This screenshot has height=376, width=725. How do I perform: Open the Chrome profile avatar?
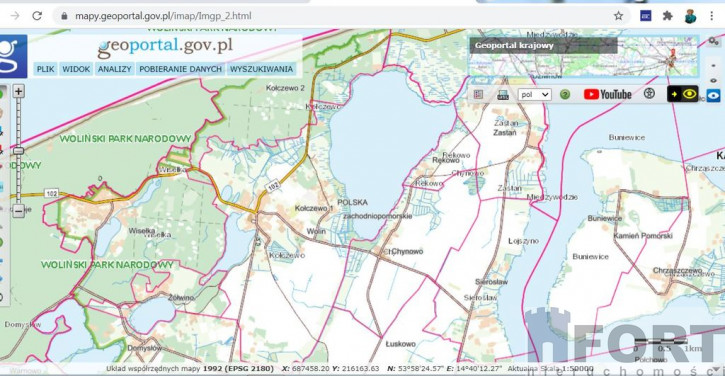(x=690, y=16)
